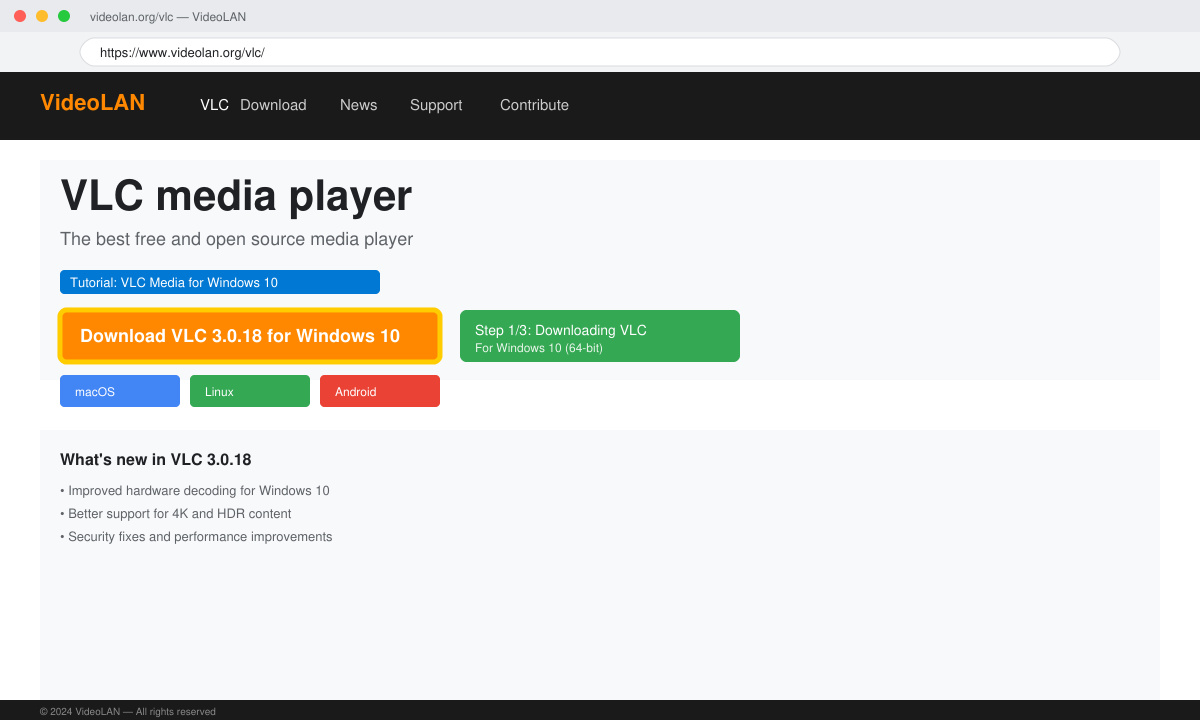Open the Contribute menu item

coord(534,105)
